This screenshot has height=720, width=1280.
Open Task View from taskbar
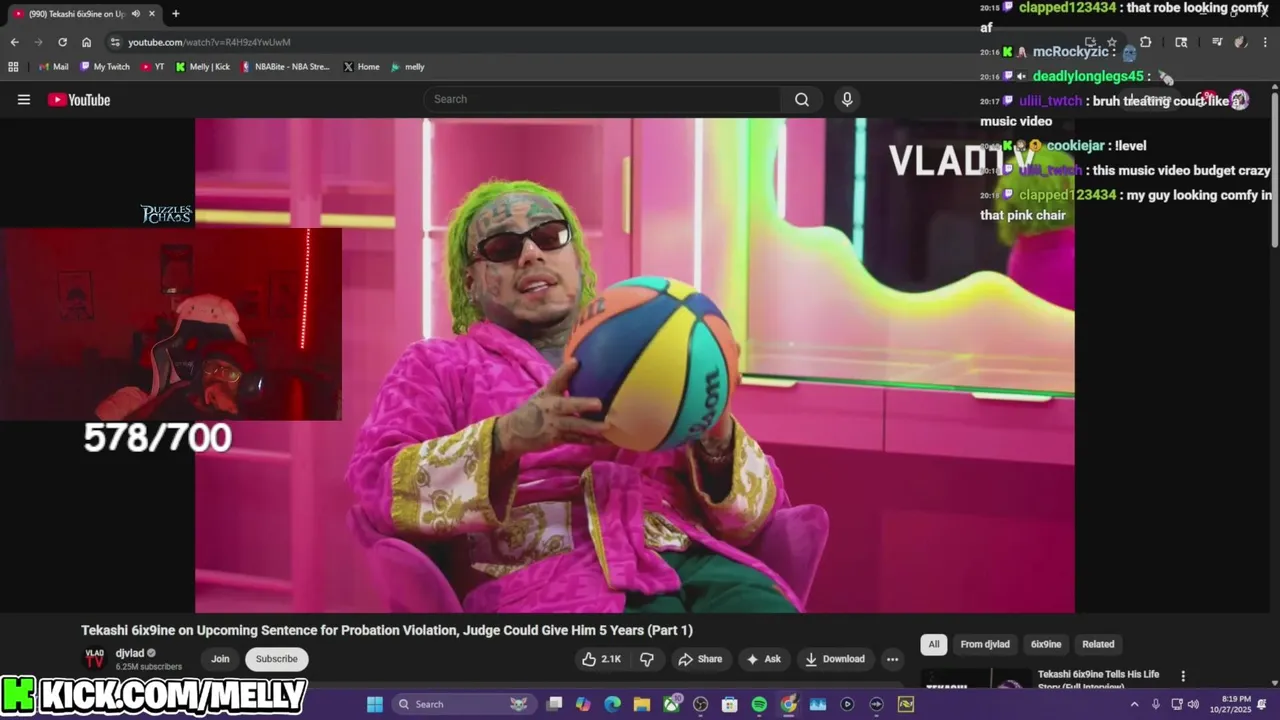click(x=554, y=704)
